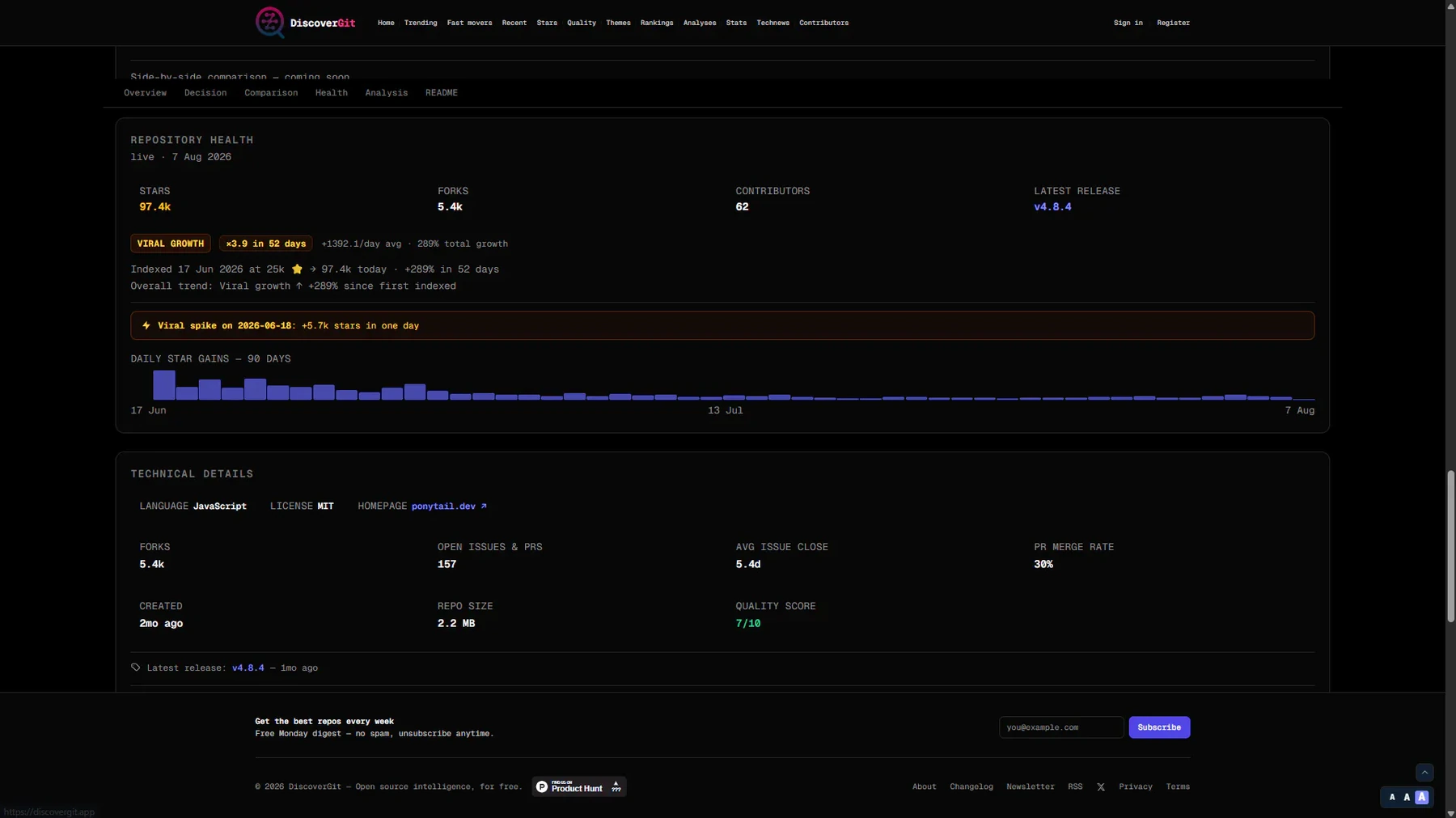
Task: Click the release tag icon beside Latest release
Action: 136,668
